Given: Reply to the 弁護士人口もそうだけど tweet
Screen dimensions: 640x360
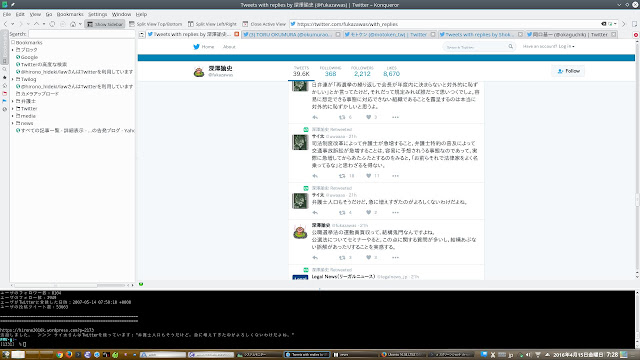Looking at the screenshot, I should [315, 213].
